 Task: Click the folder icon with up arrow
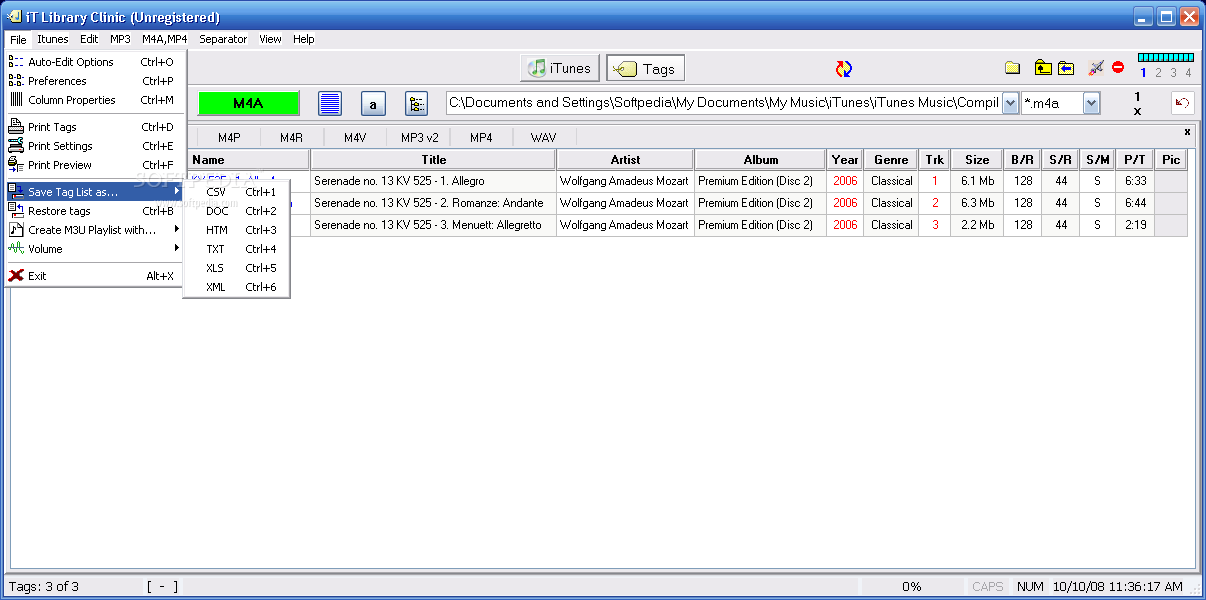pos(1043,68)
